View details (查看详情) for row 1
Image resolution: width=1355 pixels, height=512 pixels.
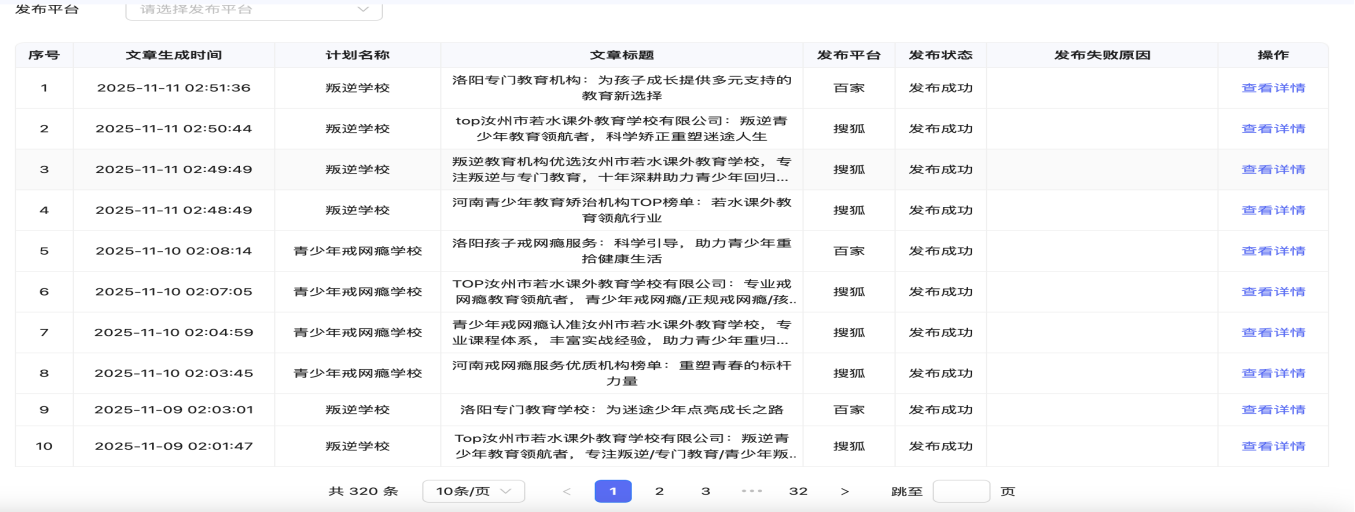click(x=1273, y=88)
